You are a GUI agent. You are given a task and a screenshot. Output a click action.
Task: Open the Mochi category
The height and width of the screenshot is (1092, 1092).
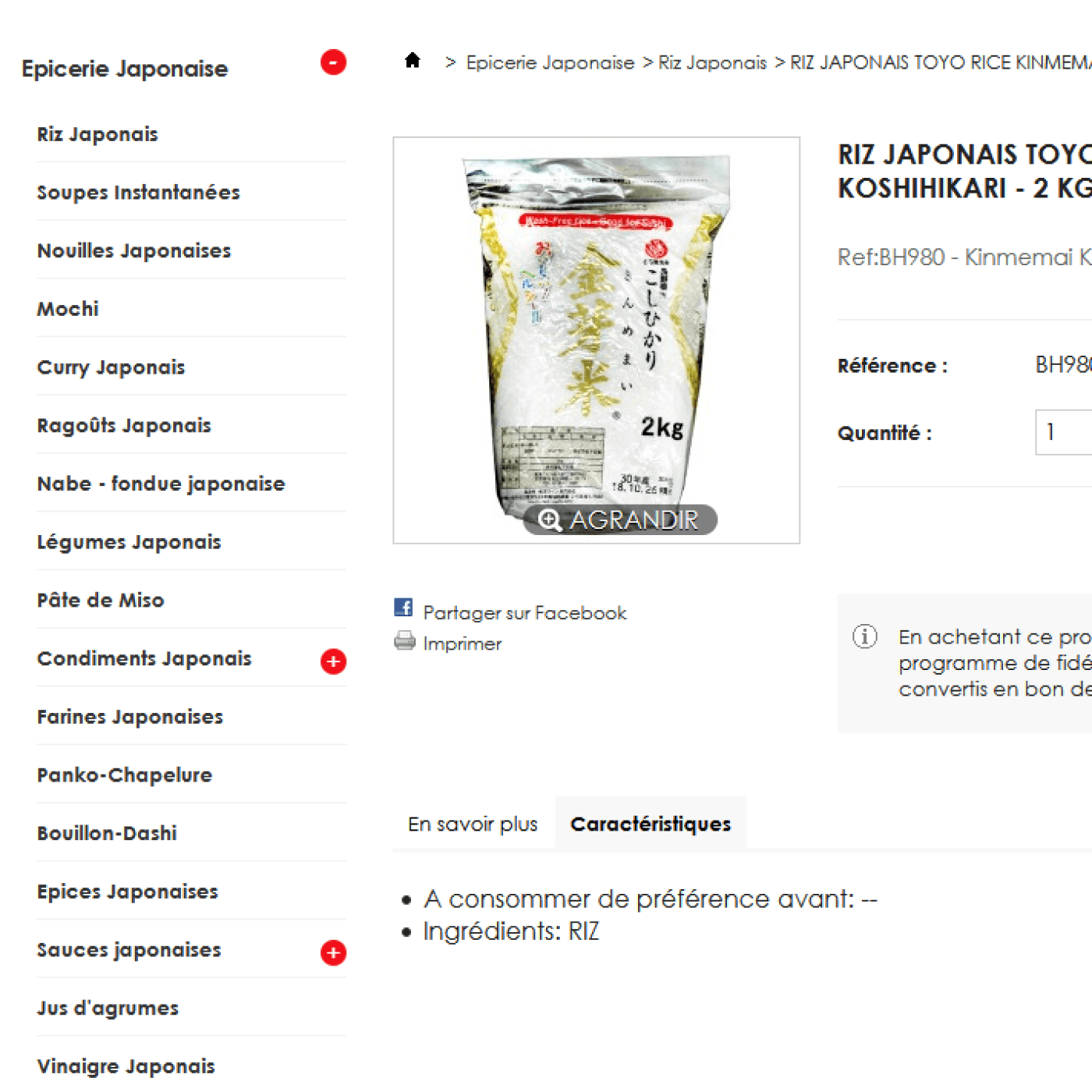point(68,309)
